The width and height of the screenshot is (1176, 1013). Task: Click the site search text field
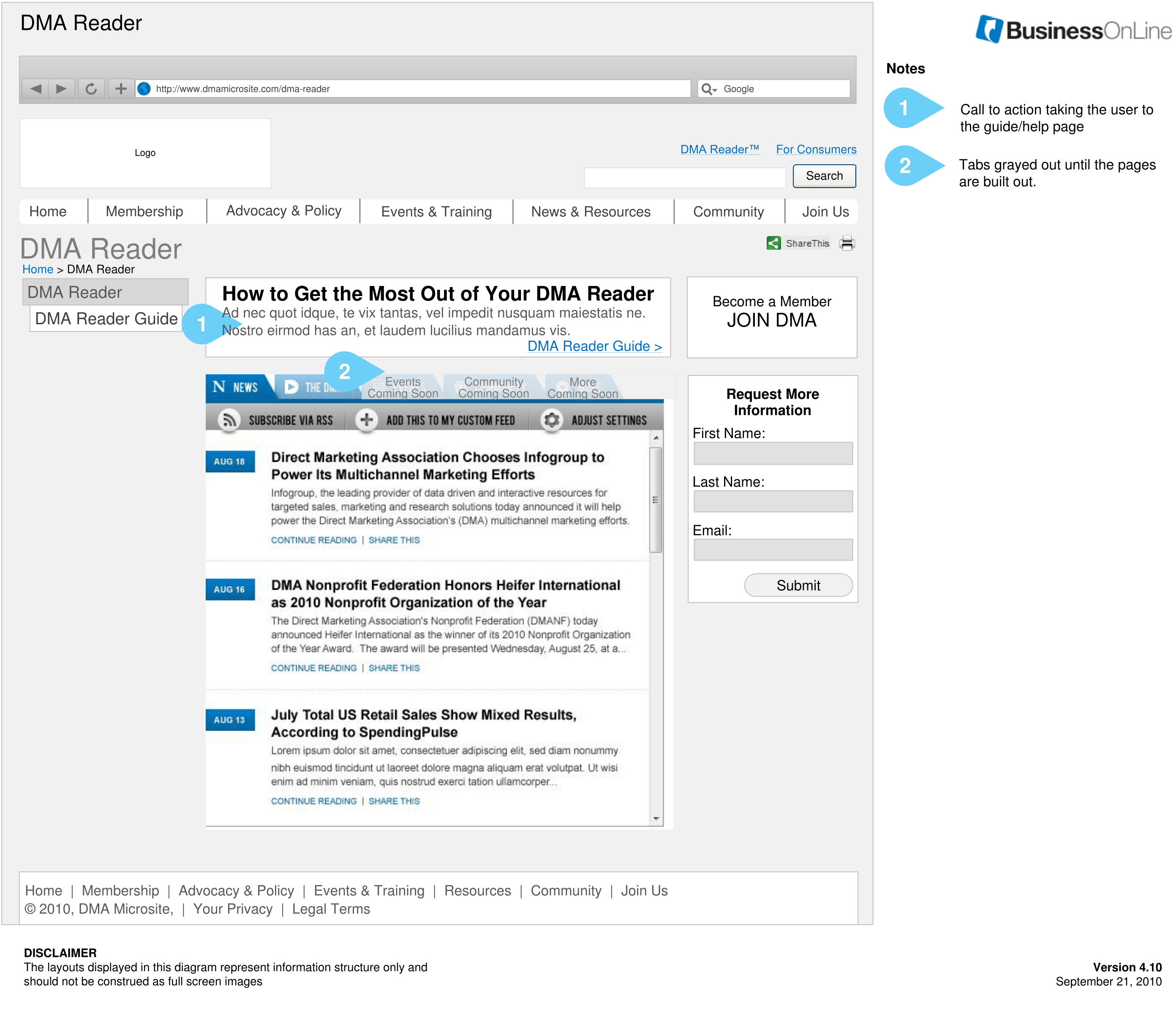point(684,177)
